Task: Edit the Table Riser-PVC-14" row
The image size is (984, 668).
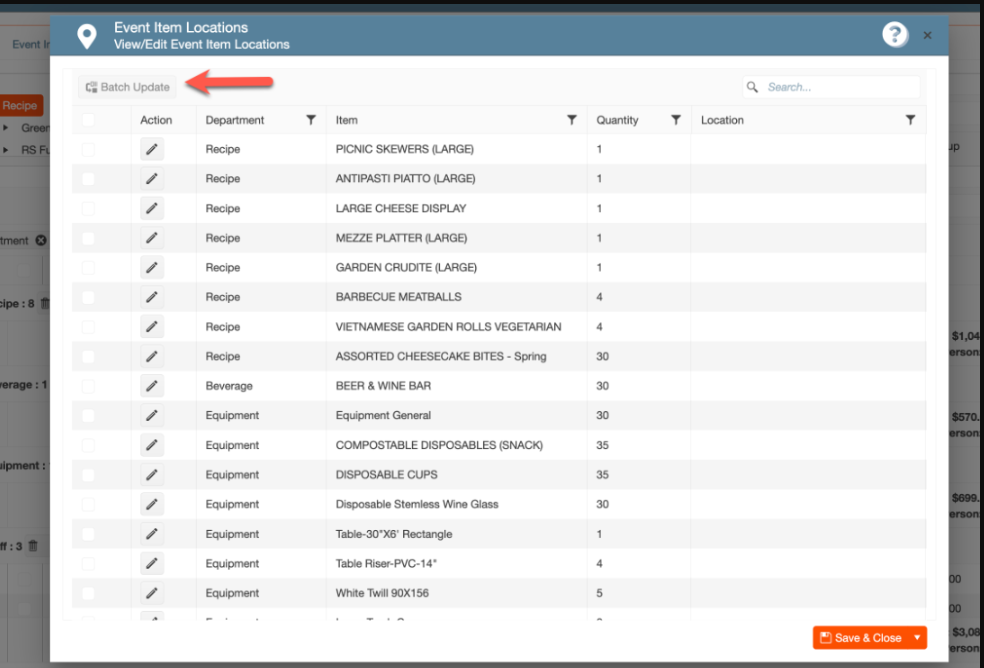Action: 152,564
